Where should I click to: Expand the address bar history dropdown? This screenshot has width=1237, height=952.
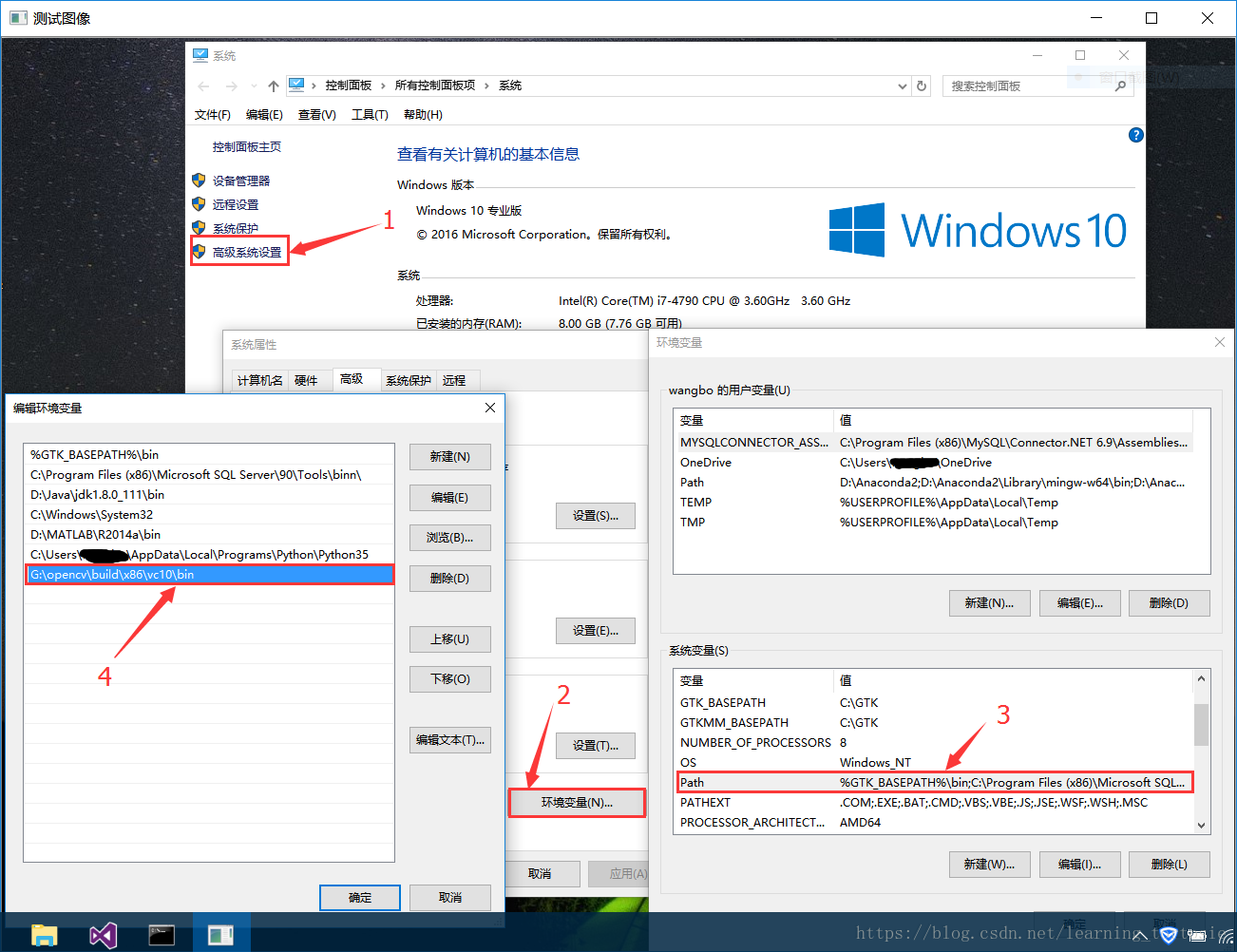[x=903, y=86]
